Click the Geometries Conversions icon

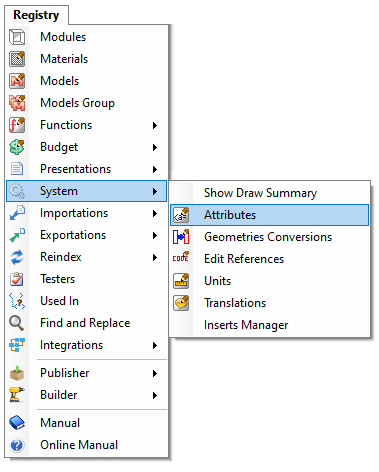[181, 237]
